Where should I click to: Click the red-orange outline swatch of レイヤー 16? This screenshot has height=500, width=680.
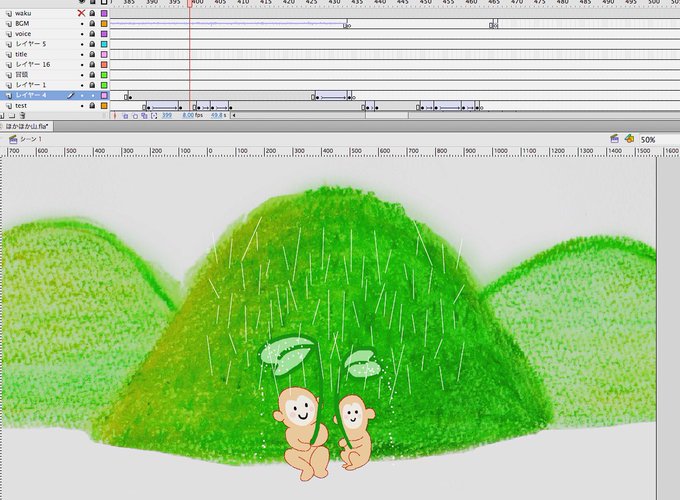click(104, 65)
